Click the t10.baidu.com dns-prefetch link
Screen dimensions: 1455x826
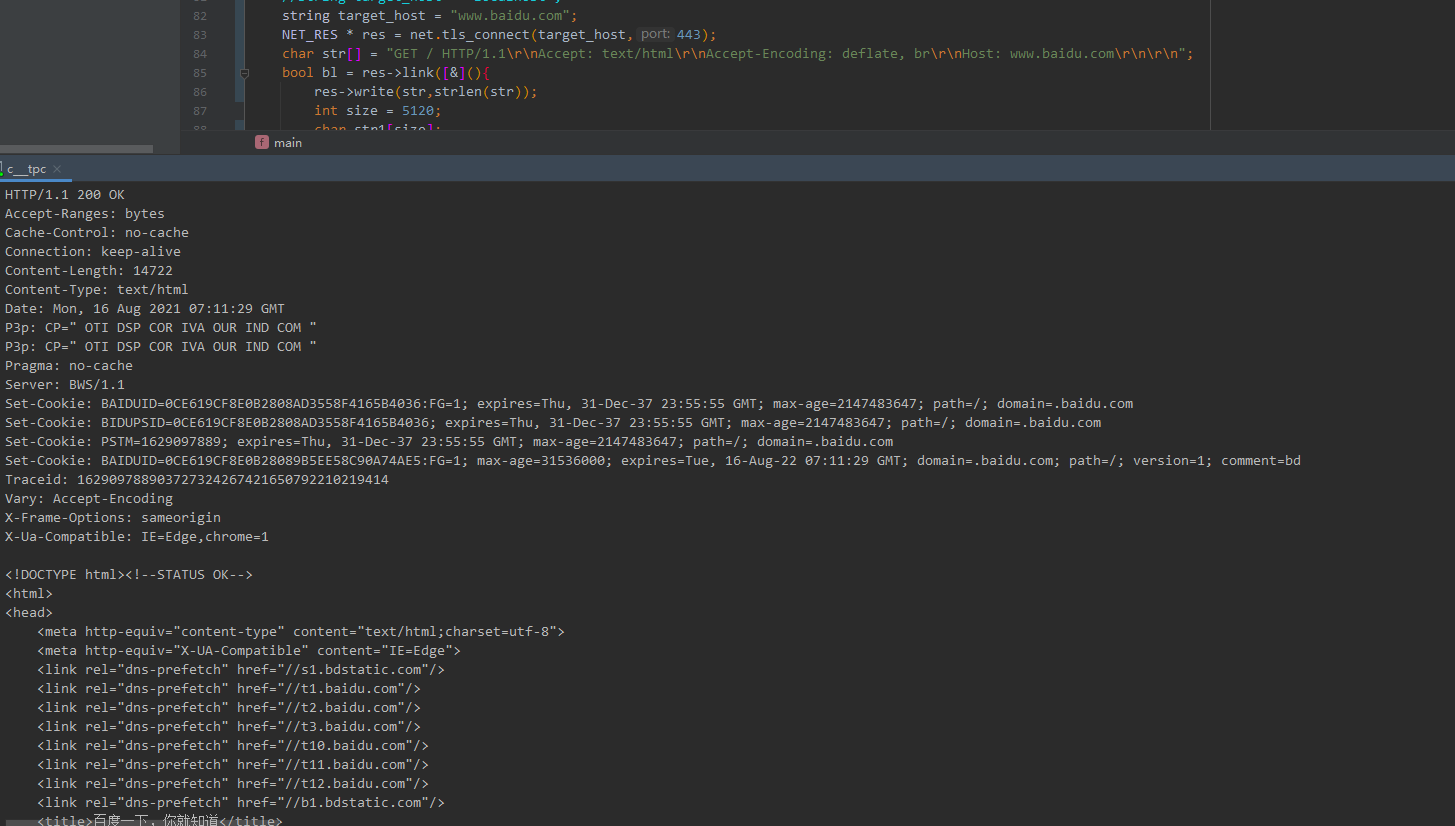(356, 745)
